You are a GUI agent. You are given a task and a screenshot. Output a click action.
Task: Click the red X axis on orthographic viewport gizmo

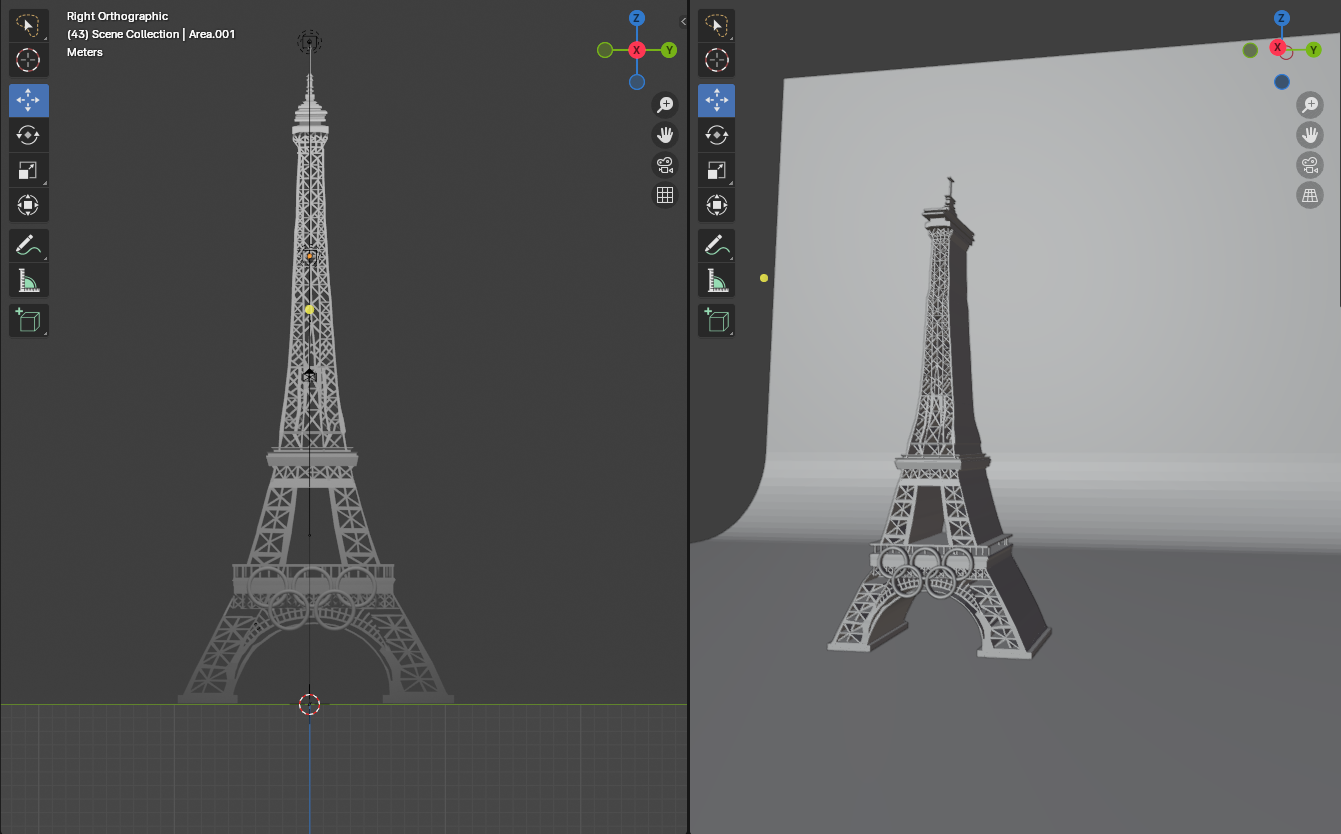pyautogui.click(x=637, y=50)
